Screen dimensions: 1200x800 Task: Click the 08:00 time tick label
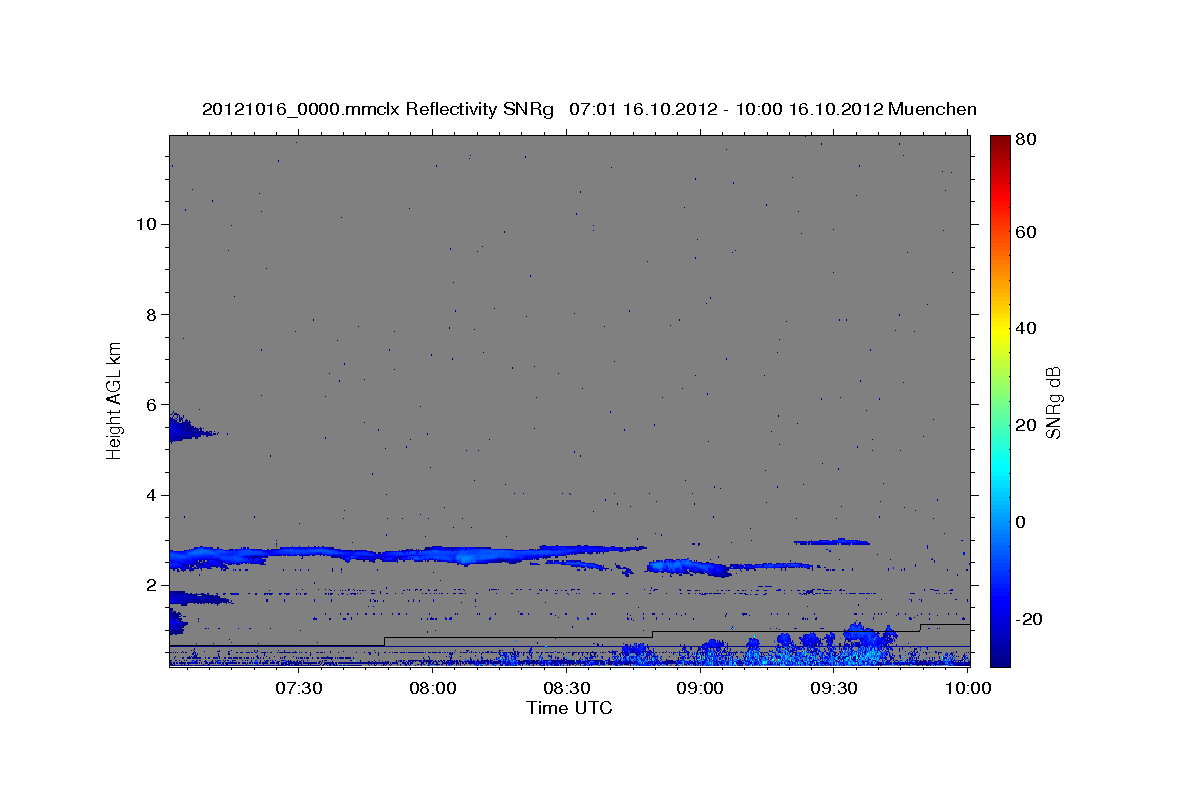point(433,689)
